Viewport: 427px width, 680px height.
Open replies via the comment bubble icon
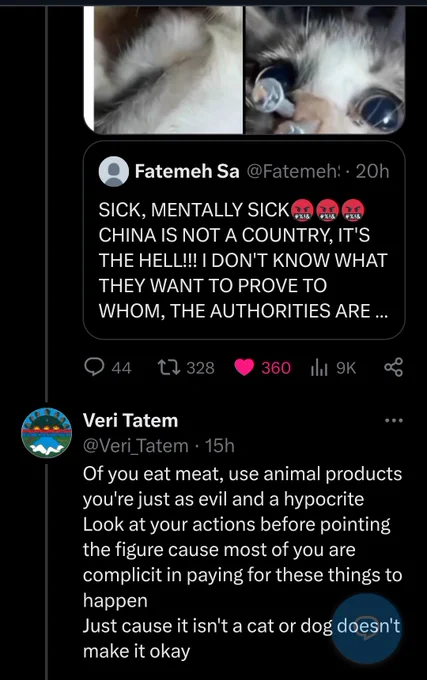coord(94,368)
